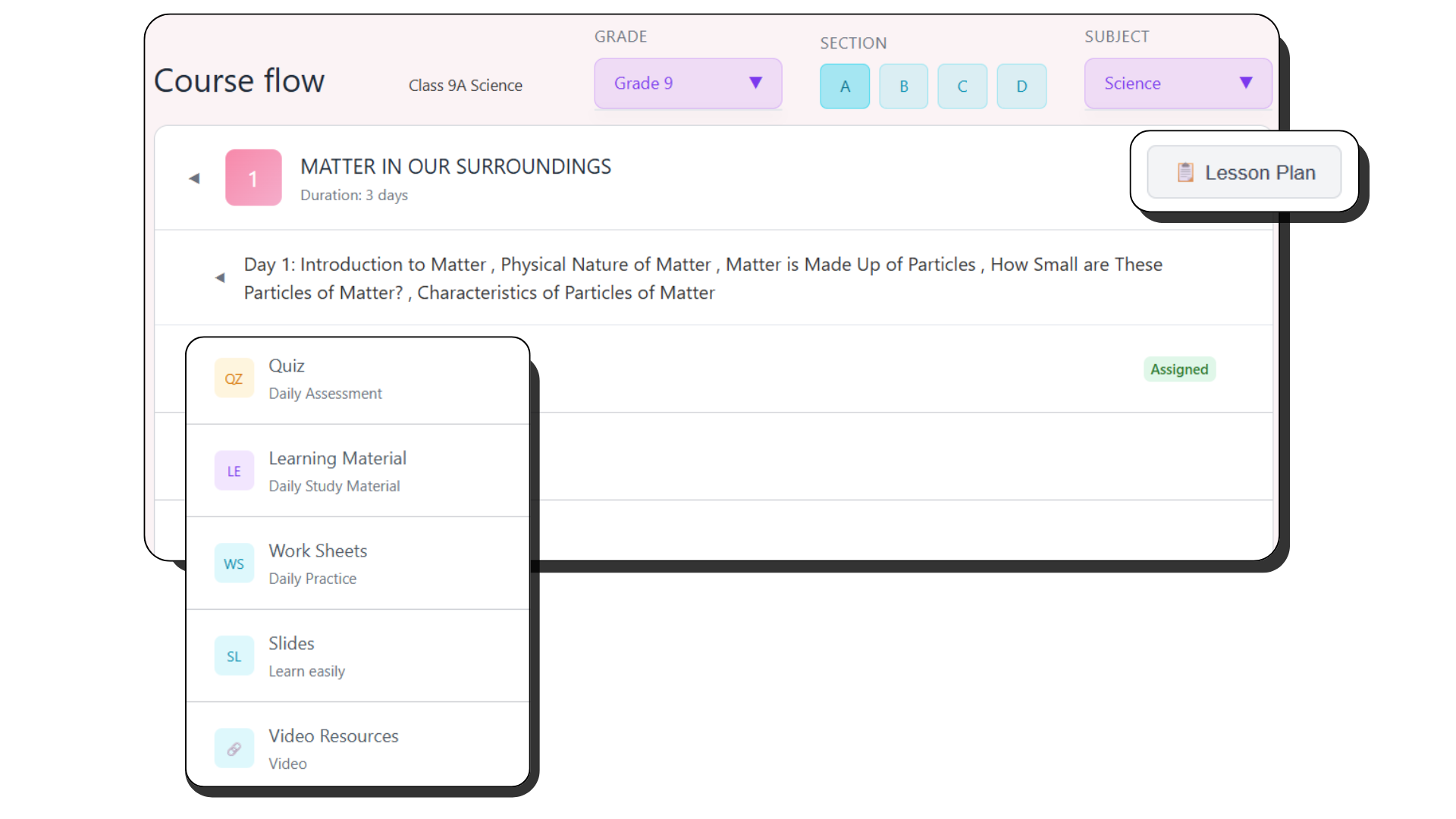
Task: Select section B tab
Action: click(903, 86)
